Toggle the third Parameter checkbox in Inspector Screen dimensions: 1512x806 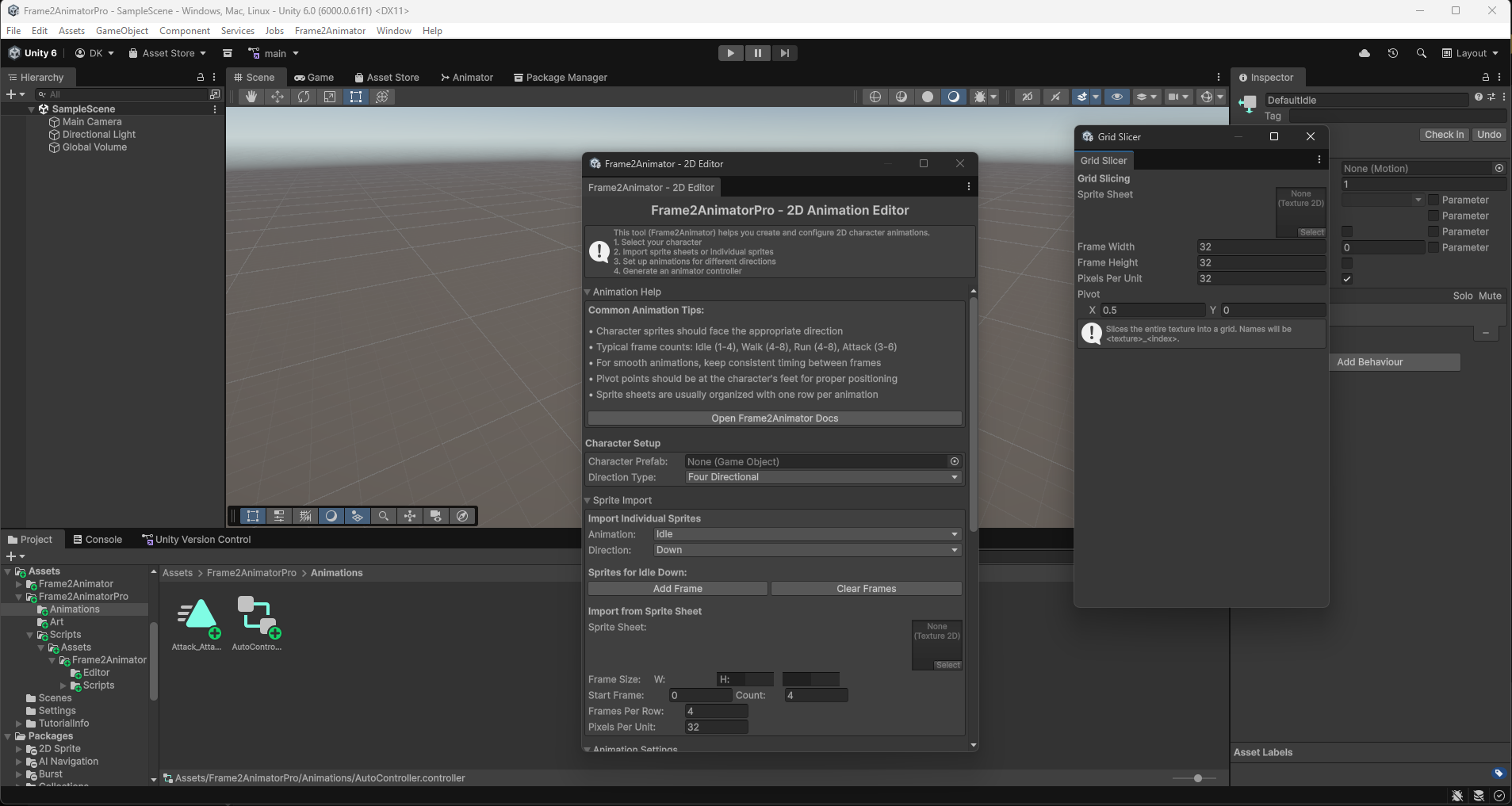pyautogui.click(x=1434, y=231)
